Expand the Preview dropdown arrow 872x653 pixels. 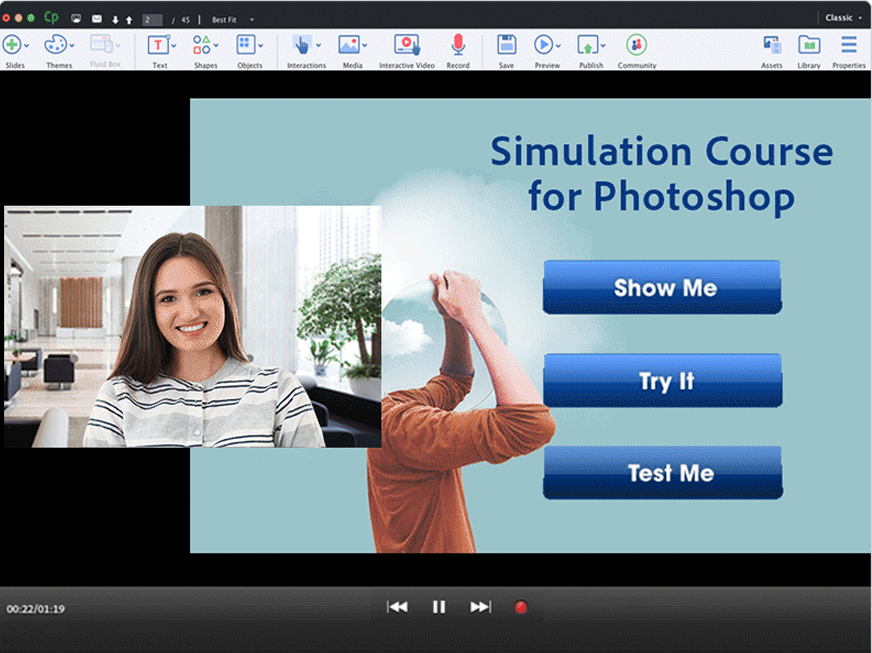[x=558, y=45]
